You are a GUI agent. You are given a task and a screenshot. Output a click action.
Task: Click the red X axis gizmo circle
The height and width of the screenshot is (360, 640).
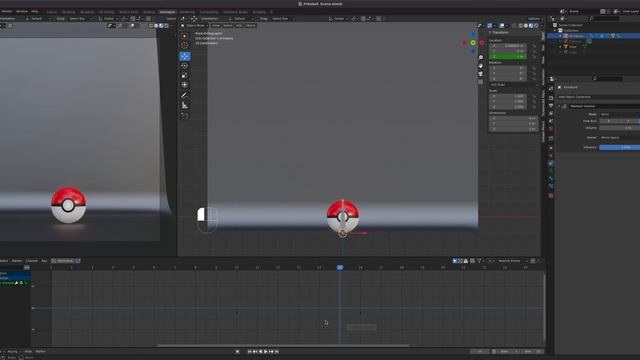click(482, 42)
